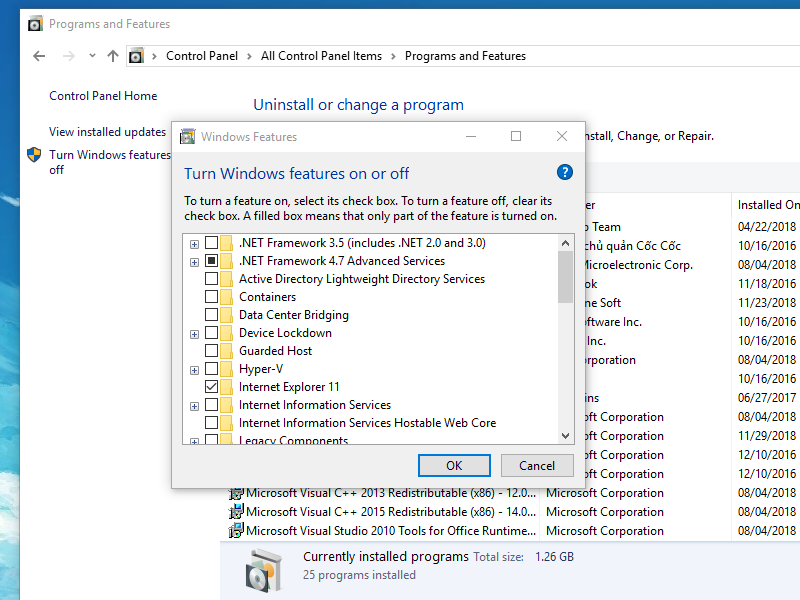Check the Guarded Host checkbox
The width and height of the screenshot is (800, 600).
[x=211, y=351]
